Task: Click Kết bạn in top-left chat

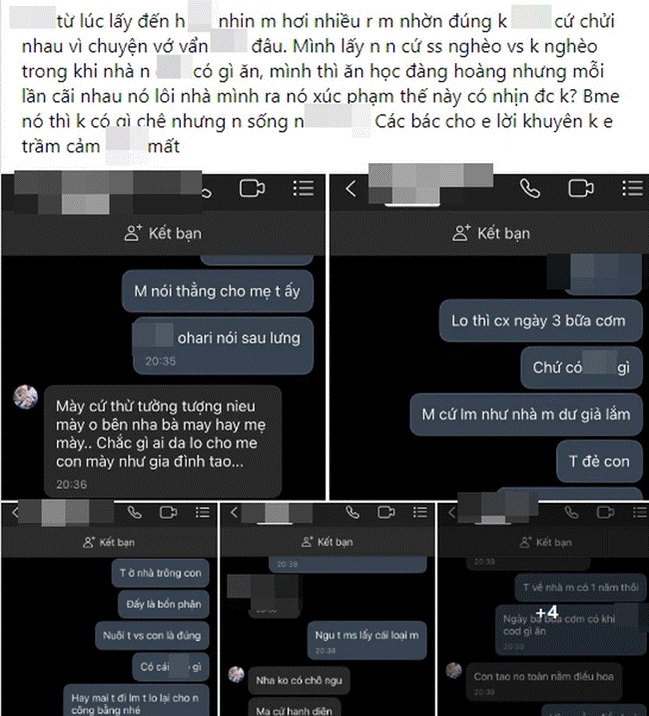Action: [x=163, y=233]
